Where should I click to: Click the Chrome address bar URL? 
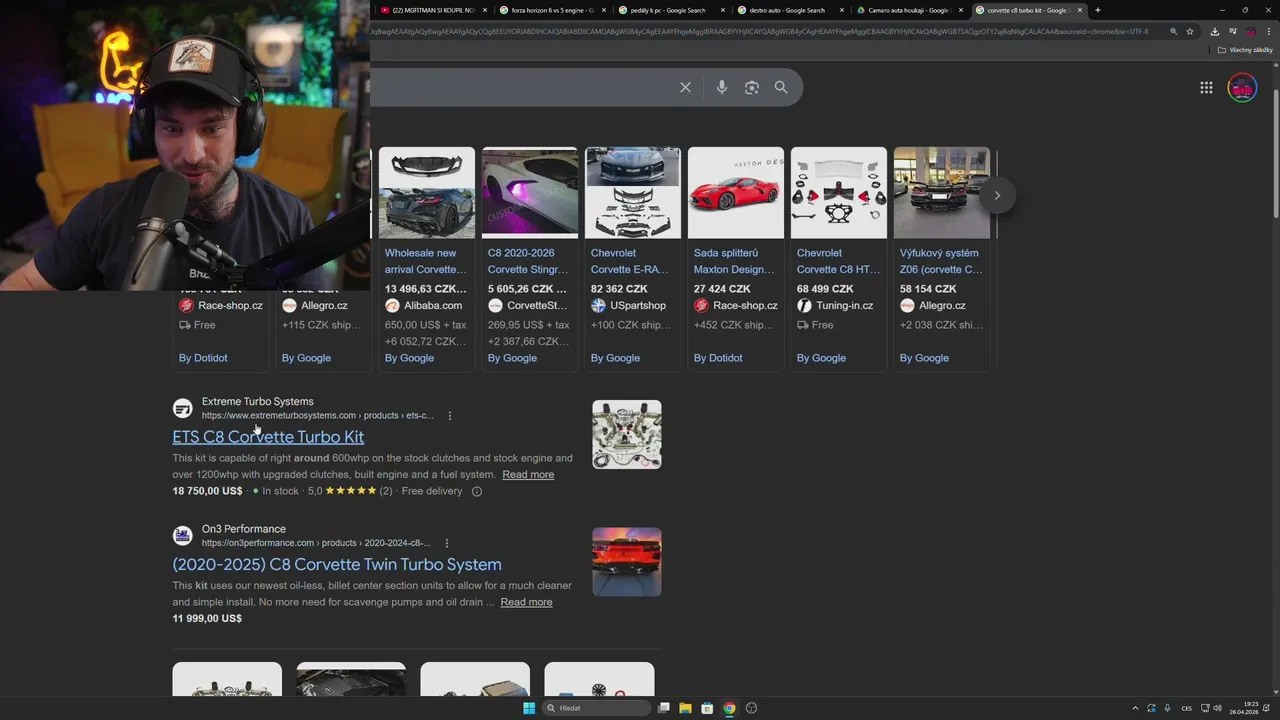point(760,31)
